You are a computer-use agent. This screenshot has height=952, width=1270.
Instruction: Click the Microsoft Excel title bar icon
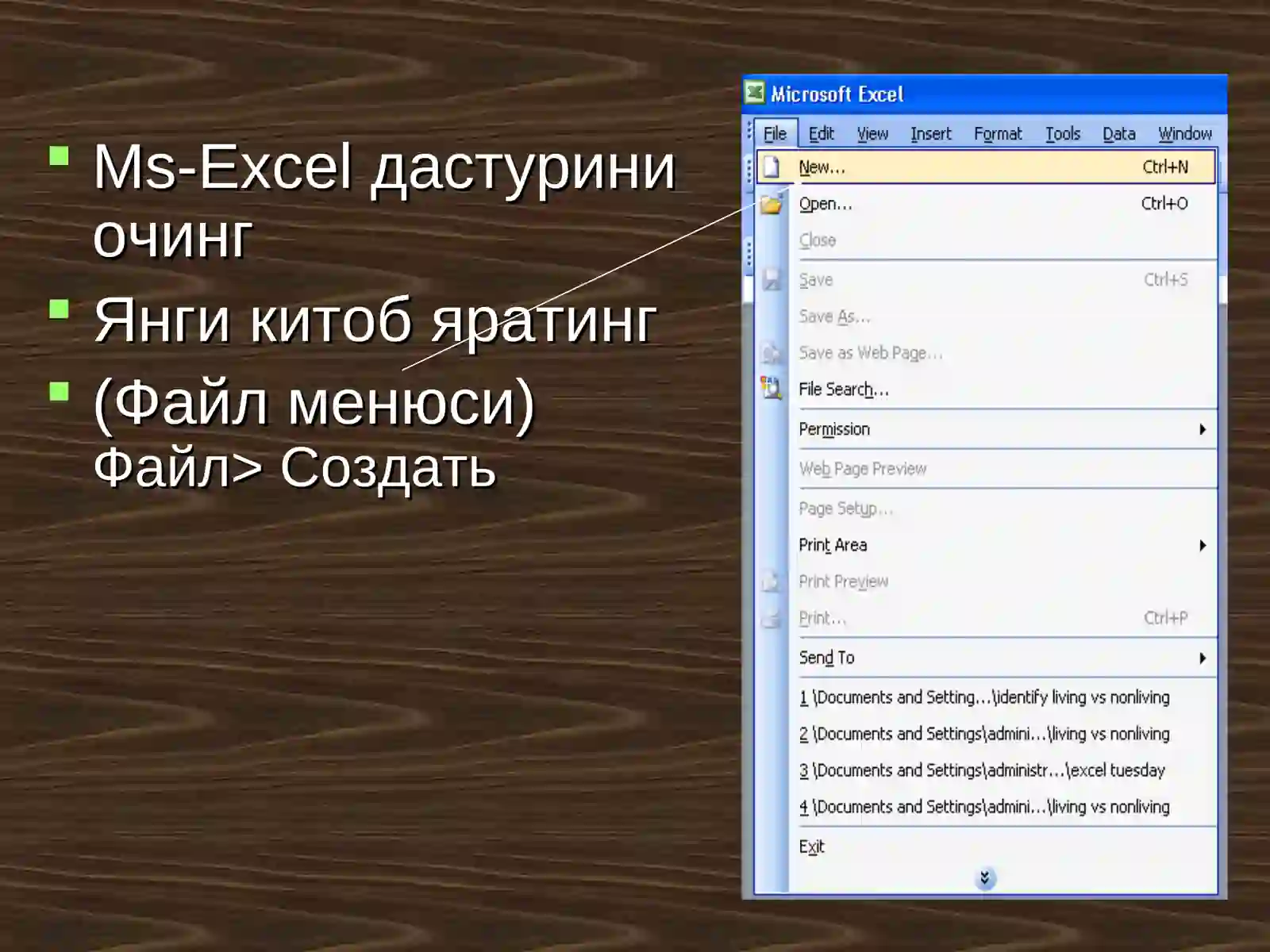pos(755,94)
